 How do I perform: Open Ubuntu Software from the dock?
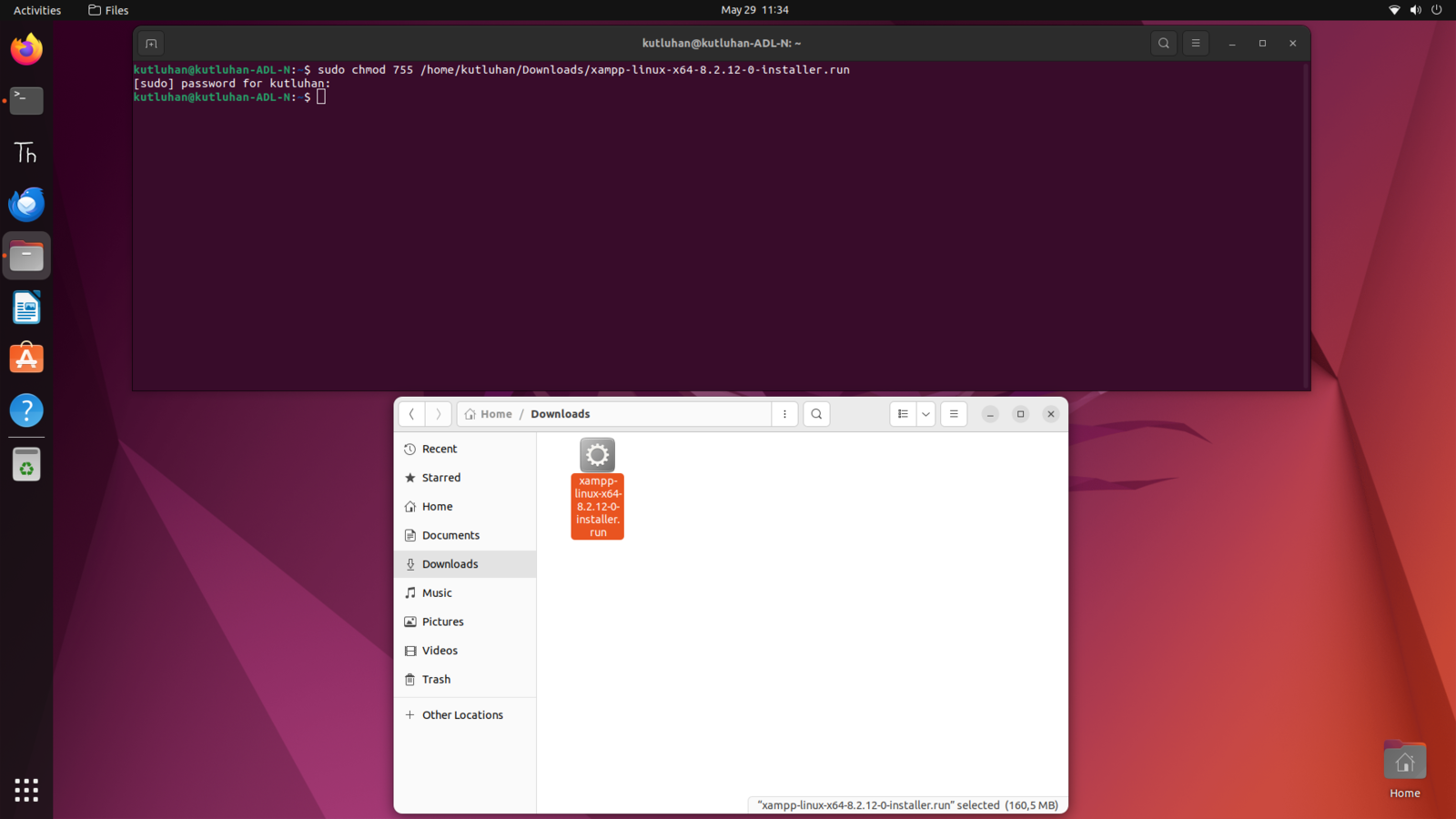(x=26, y=359)
